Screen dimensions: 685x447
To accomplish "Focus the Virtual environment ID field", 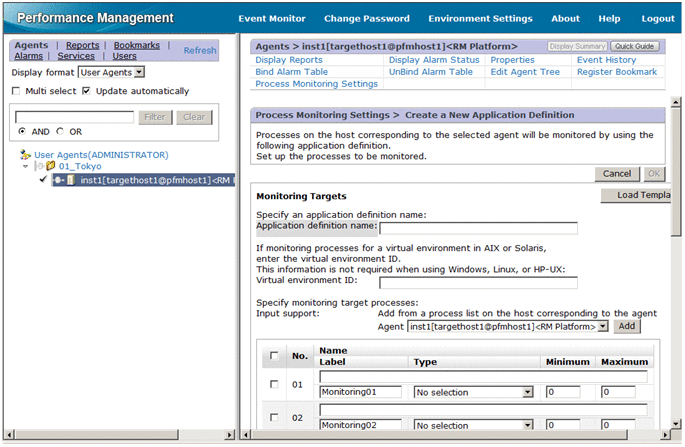I will [478, 283].
